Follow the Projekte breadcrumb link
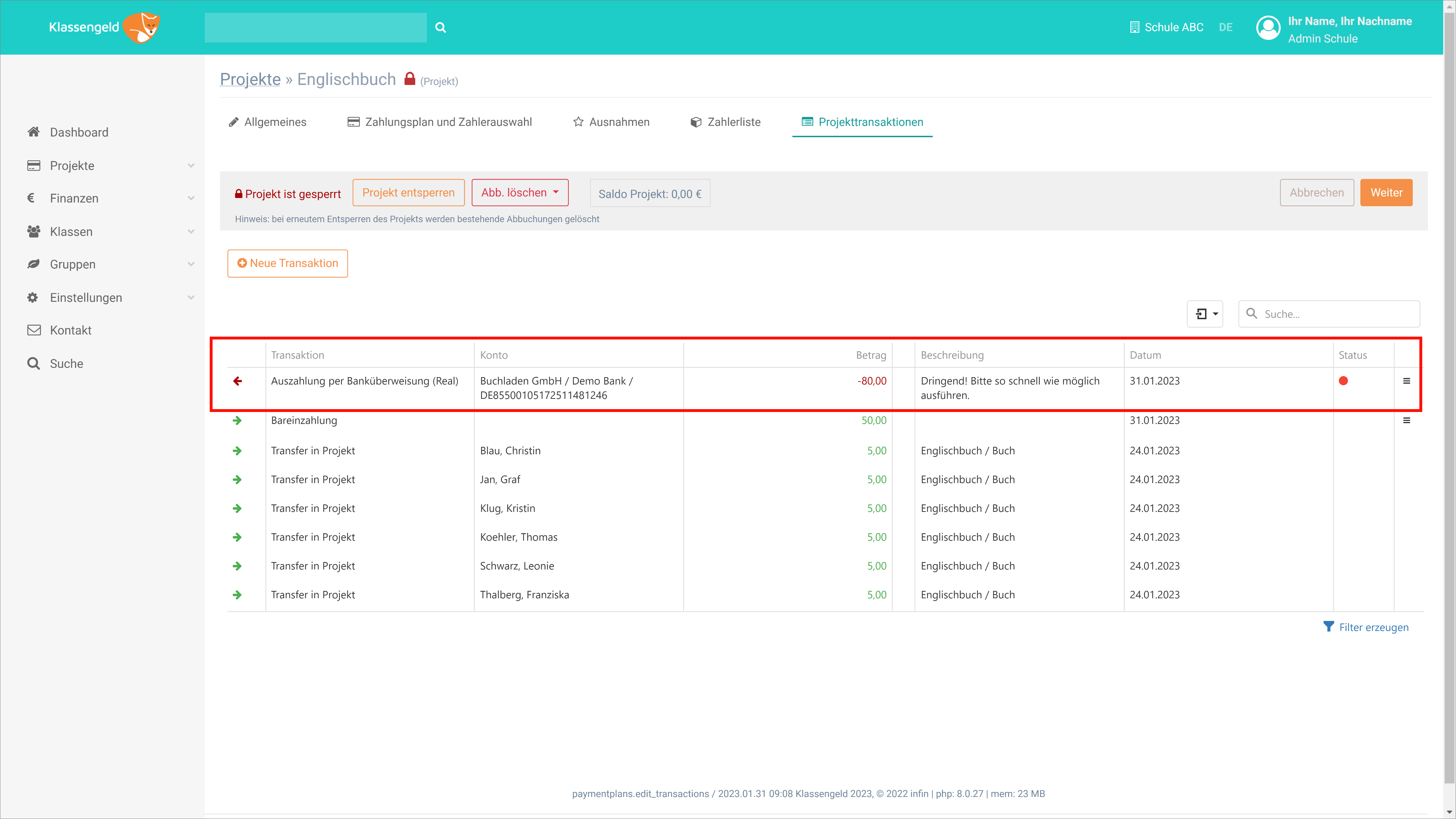The height and width of the screenshot is (819, 1456). click(x=250, y=79)
